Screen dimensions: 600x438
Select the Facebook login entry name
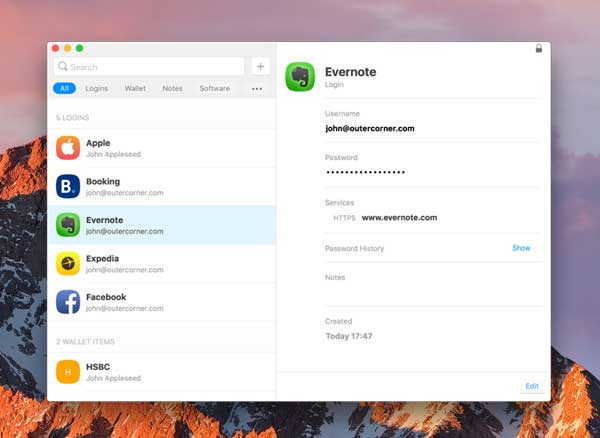[x=106, y=297]
